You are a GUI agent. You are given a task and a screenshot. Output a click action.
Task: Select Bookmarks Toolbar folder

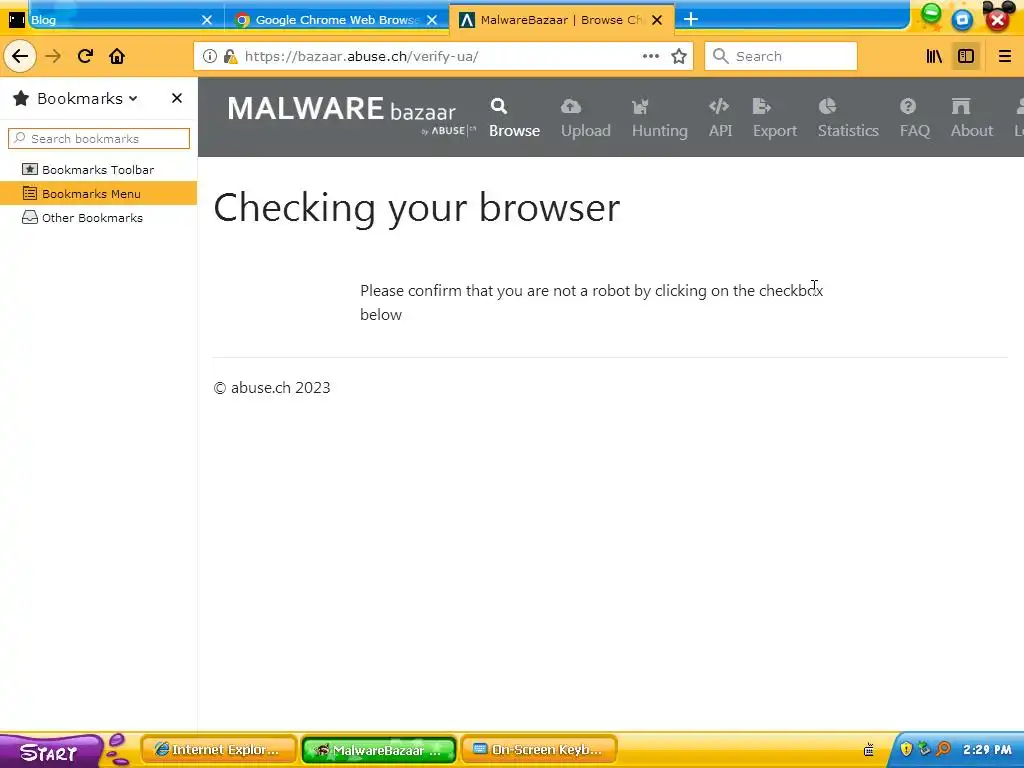coord(98,170)
